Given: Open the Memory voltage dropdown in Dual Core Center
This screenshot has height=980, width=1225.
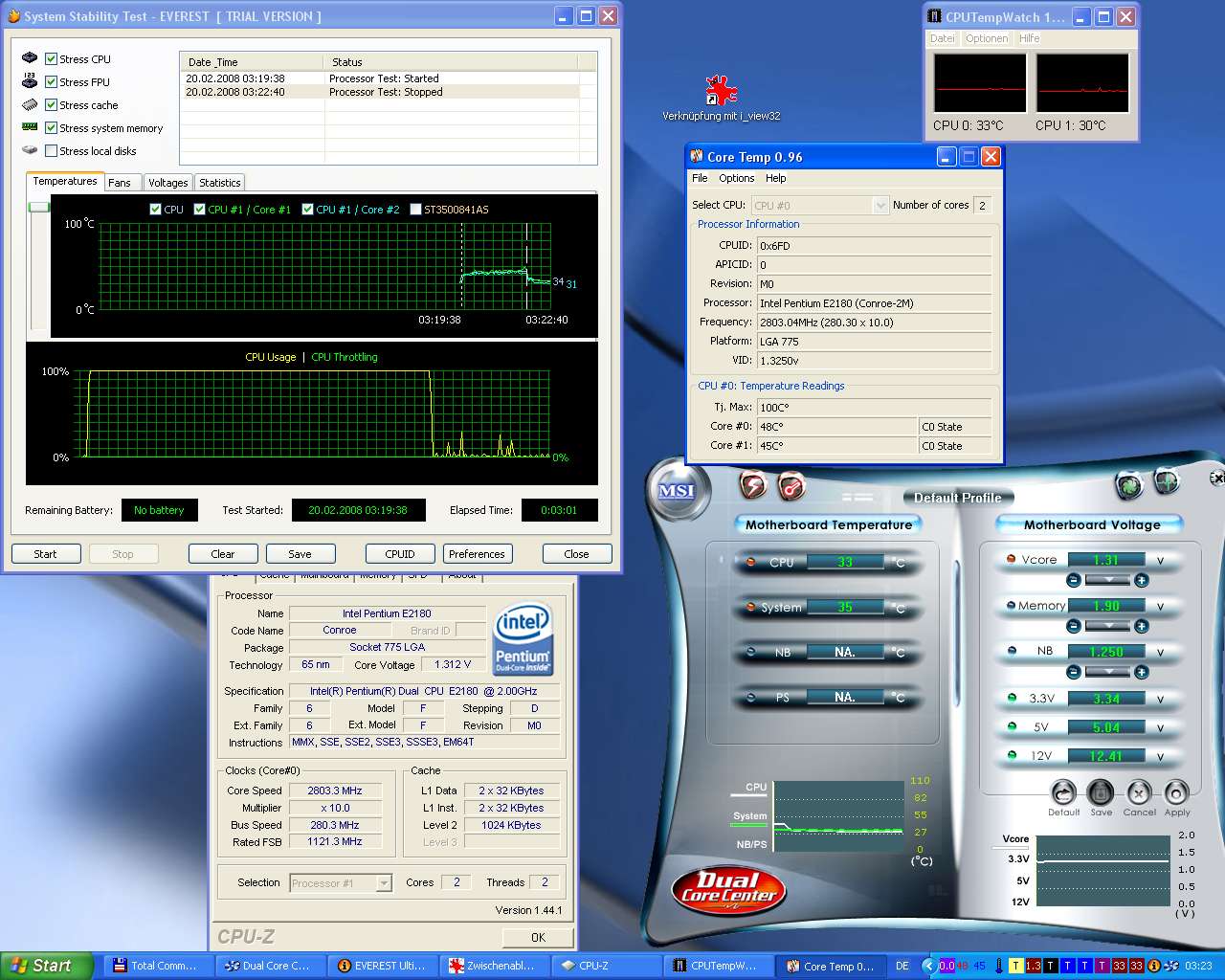Looking at the screenshot, I should 1107,626.
